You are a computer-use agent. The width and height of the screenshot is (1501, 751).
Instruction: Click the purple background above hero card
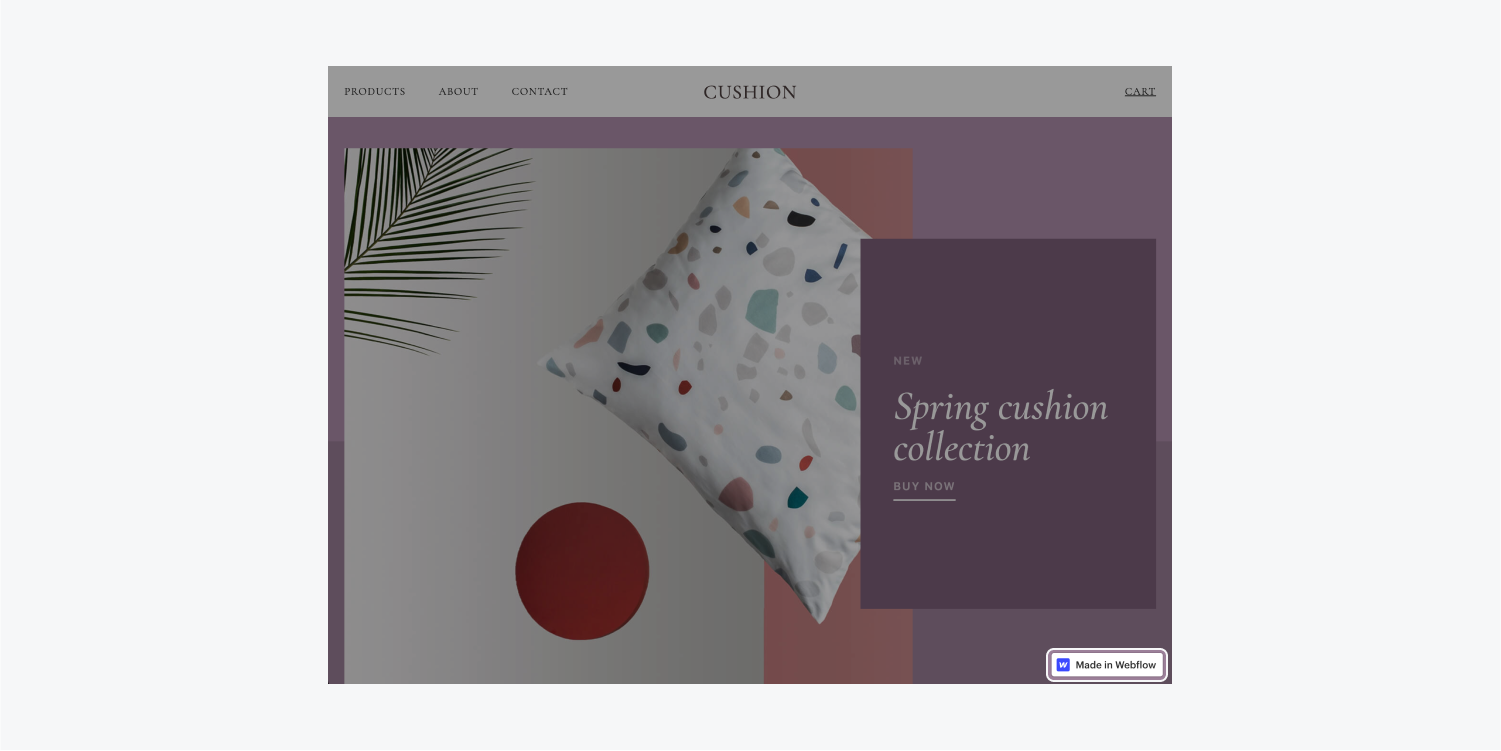(x=1040, y=178)
